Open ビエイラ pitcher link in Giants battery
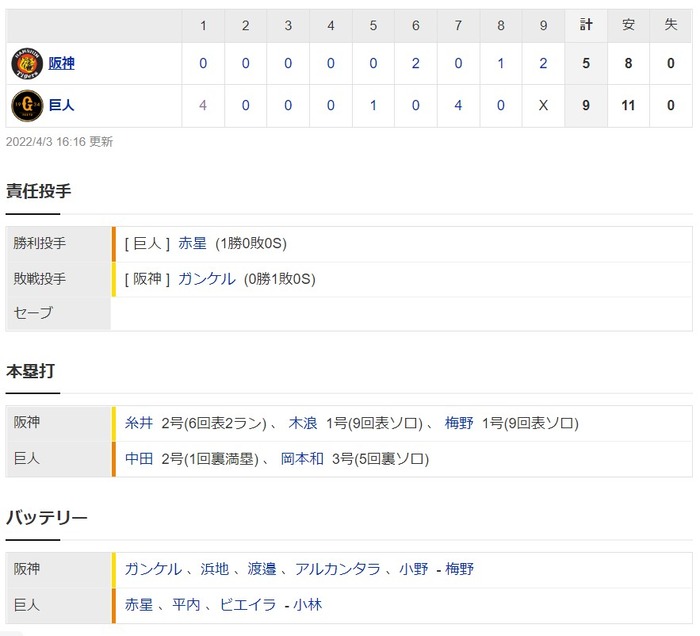700x636 pixels. point(248,605)
